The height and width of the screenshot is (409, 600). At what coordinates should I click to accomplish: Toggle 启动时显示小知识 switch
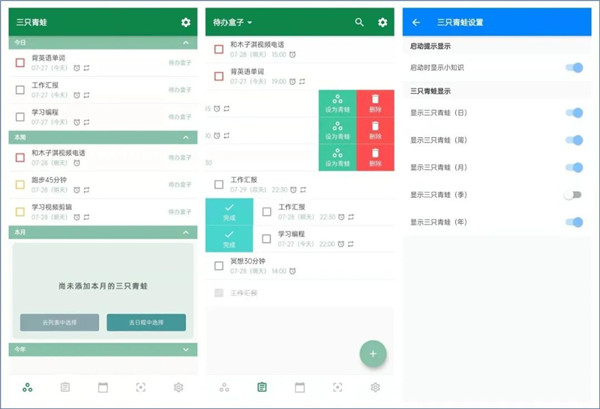click(x=574, y=67)
